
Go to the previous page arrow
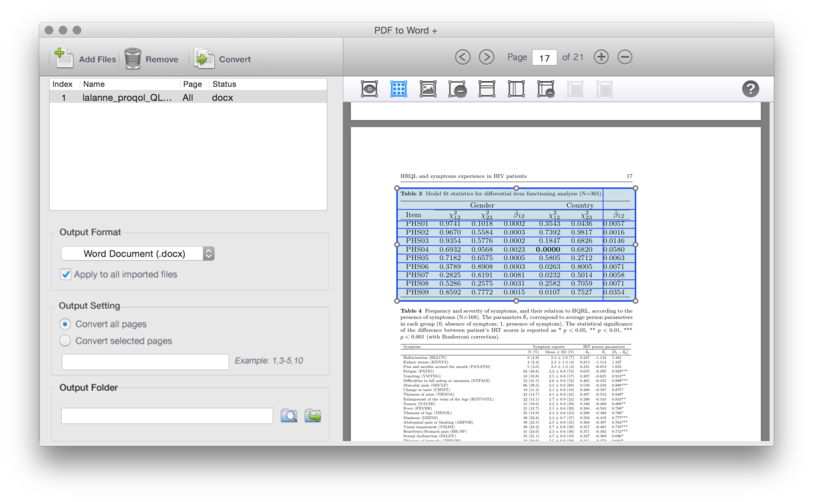pyautogui.click(x=462, y=57)
